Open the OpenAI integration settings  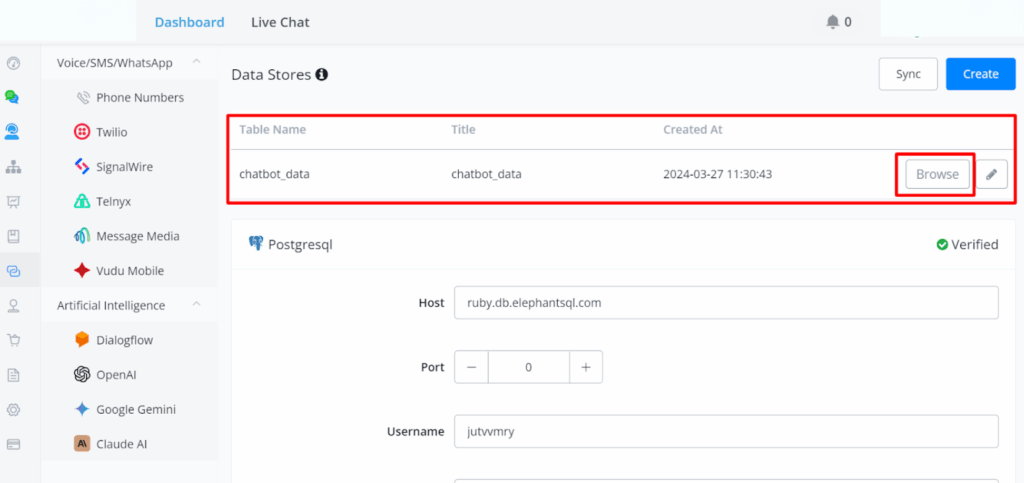(118, 374)
